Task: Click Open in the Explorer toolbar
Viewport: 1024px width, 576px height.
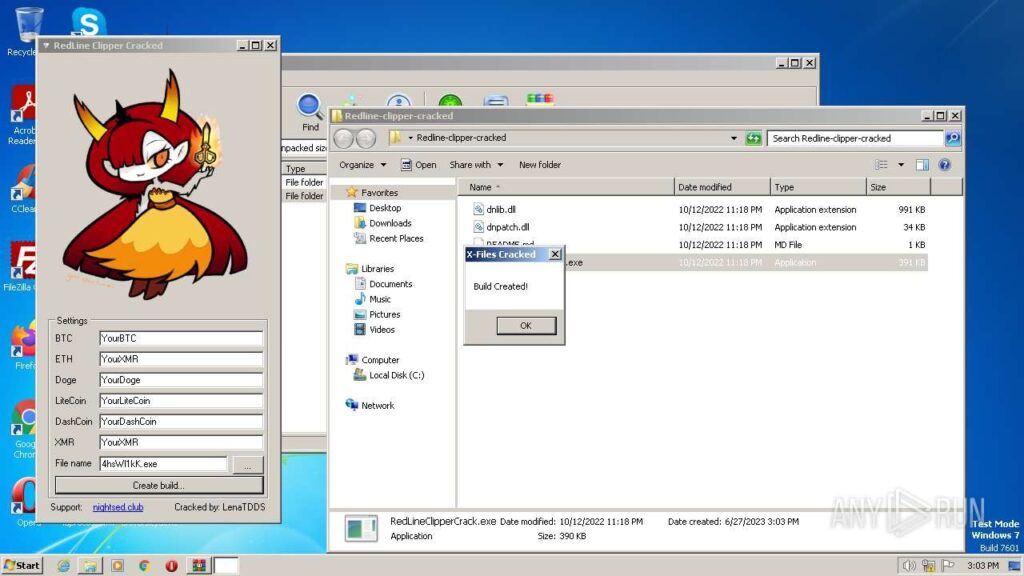Action: [419, 165]
